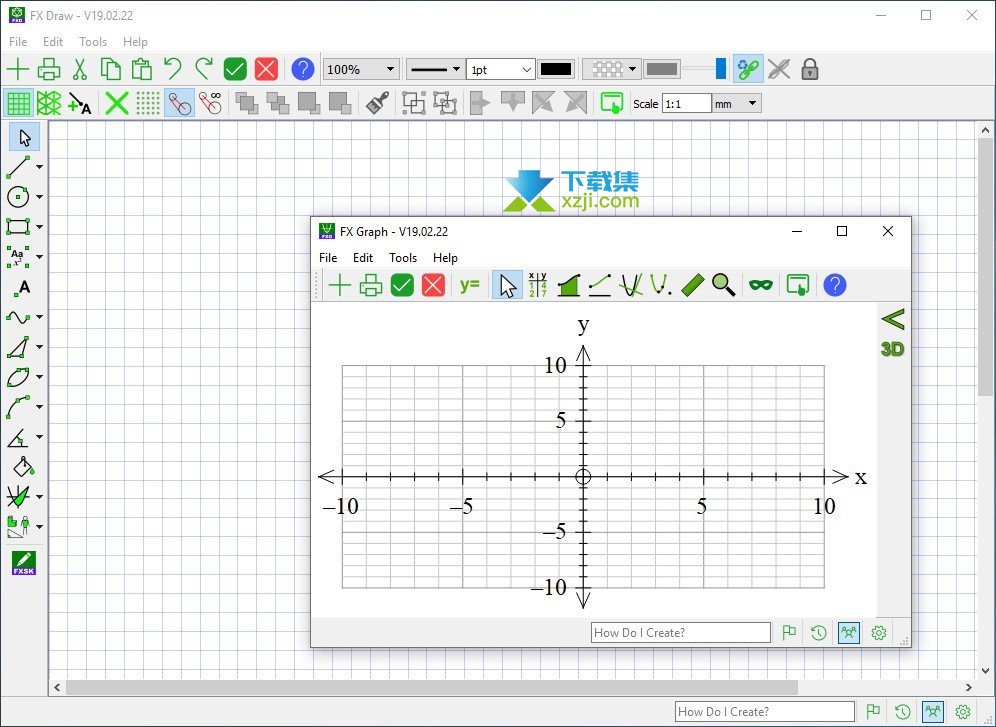This screenshot has height=727, width=996.
Task: Click the area under curve icon in FX Graph
Action: click(x=569, y=285)
